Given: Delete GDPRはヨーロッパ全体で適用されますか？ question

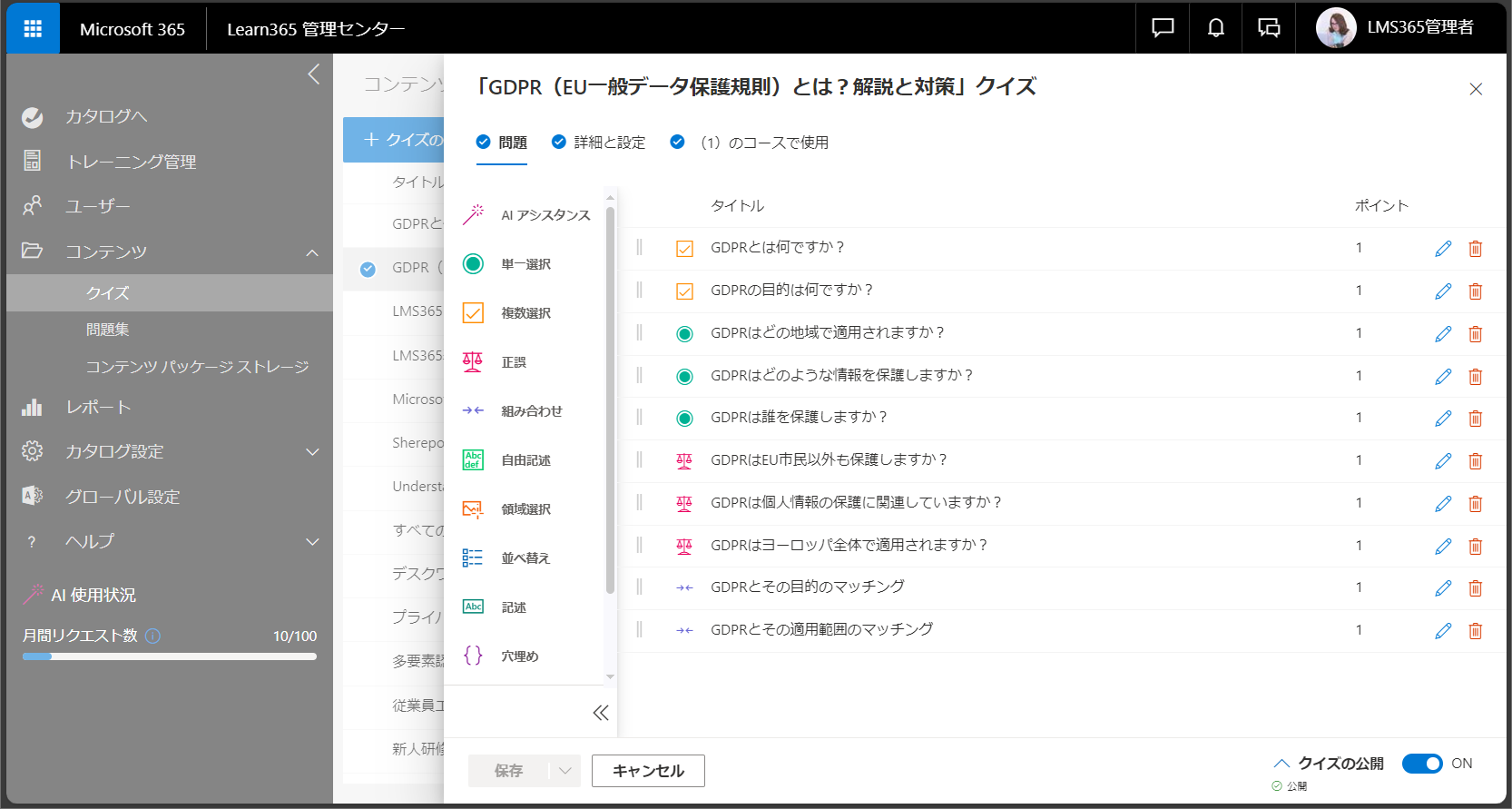Looking at the screenshot, I should [1476, 547].
